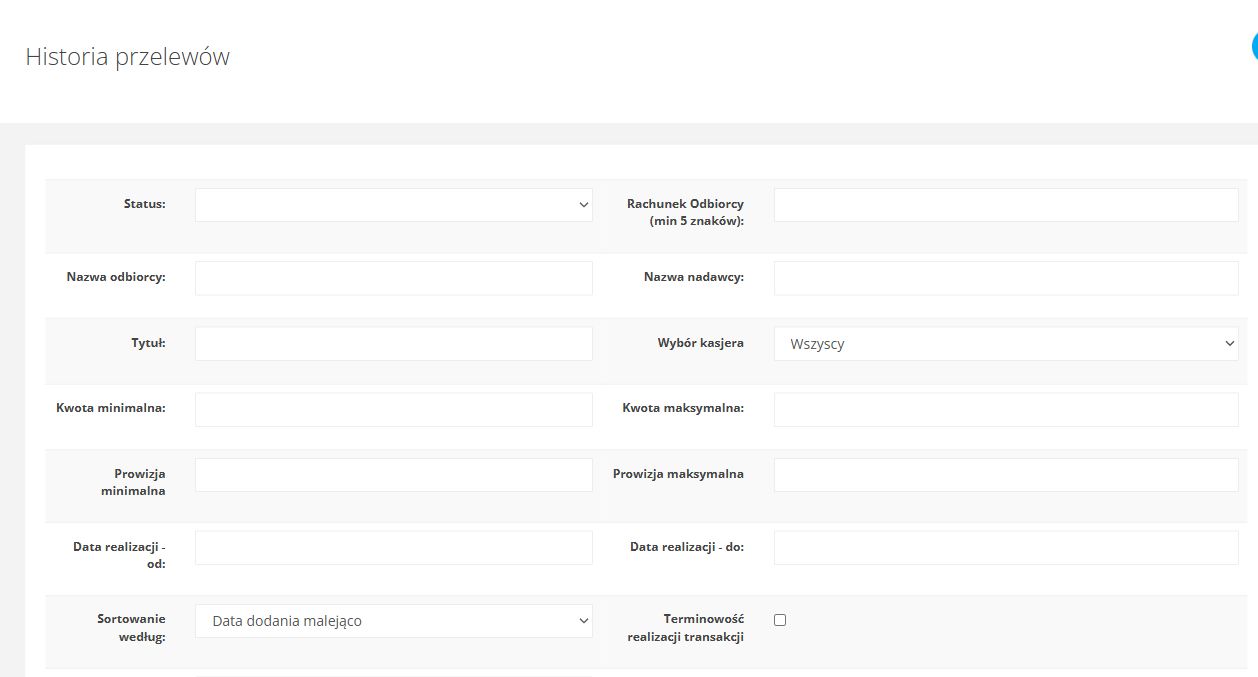Click the Data realizacji - do field
1258x677 pixels.
pos(1006,548)
